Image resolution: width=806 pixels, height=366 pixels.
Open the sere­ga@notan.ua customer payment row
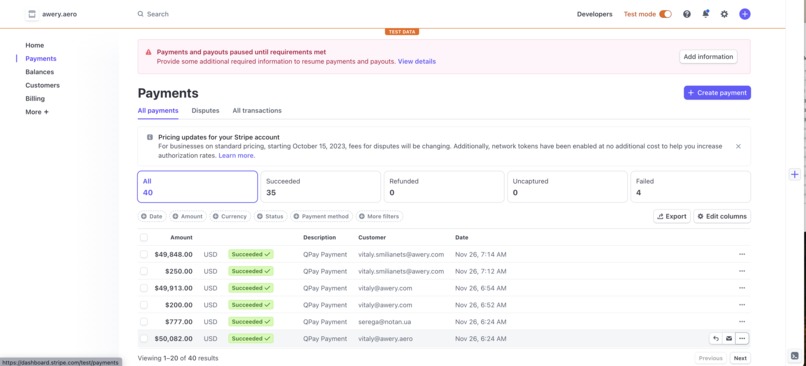444,321
